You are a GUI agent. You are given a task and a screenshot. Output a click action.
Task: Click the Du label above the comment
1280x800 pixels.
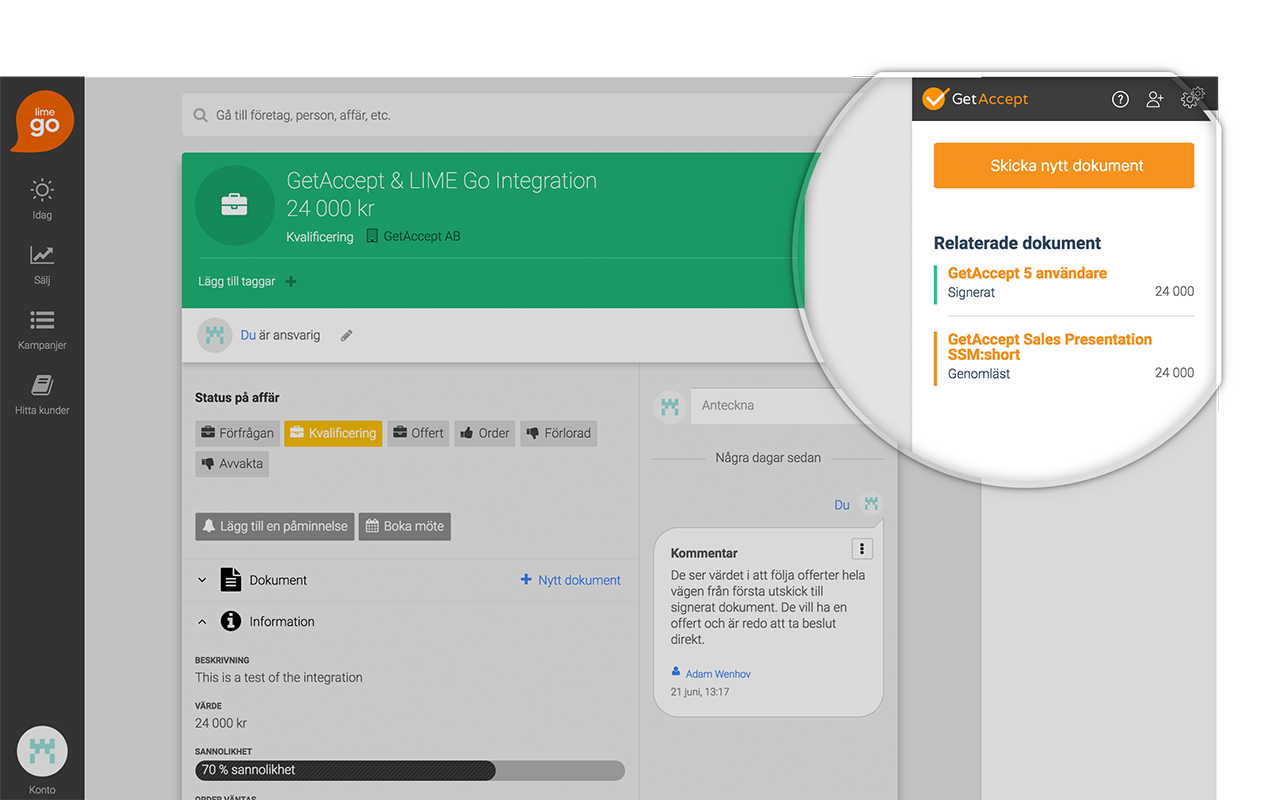[x=842, y=505]
